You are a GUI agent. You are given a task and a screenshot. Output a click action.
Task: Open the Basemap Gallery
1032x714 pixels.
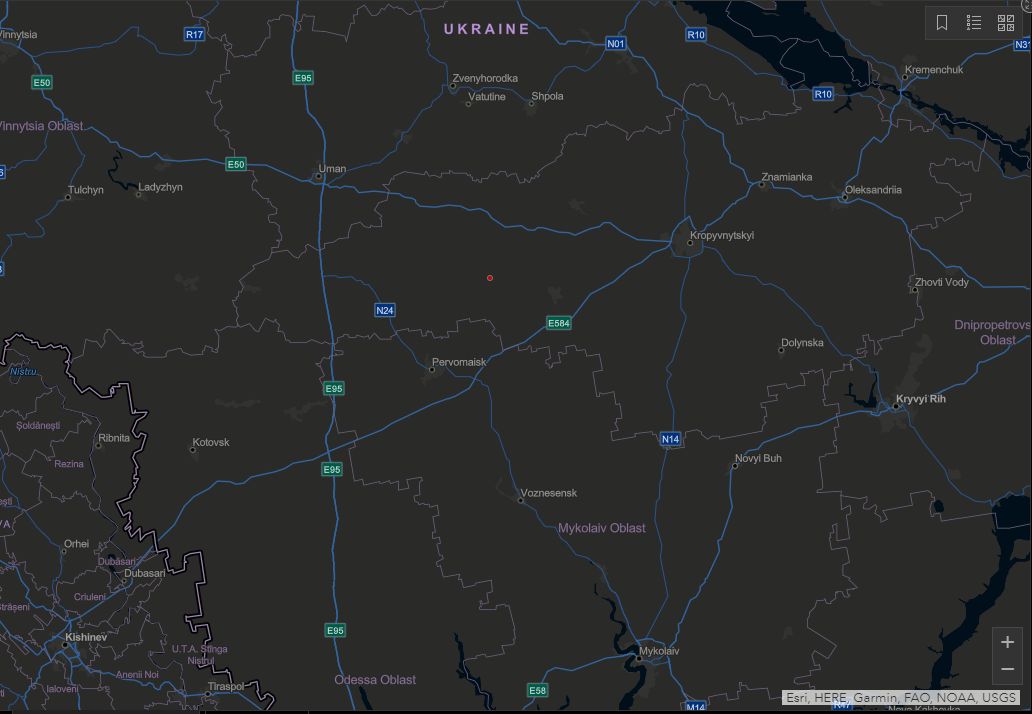click(1006, 23)
